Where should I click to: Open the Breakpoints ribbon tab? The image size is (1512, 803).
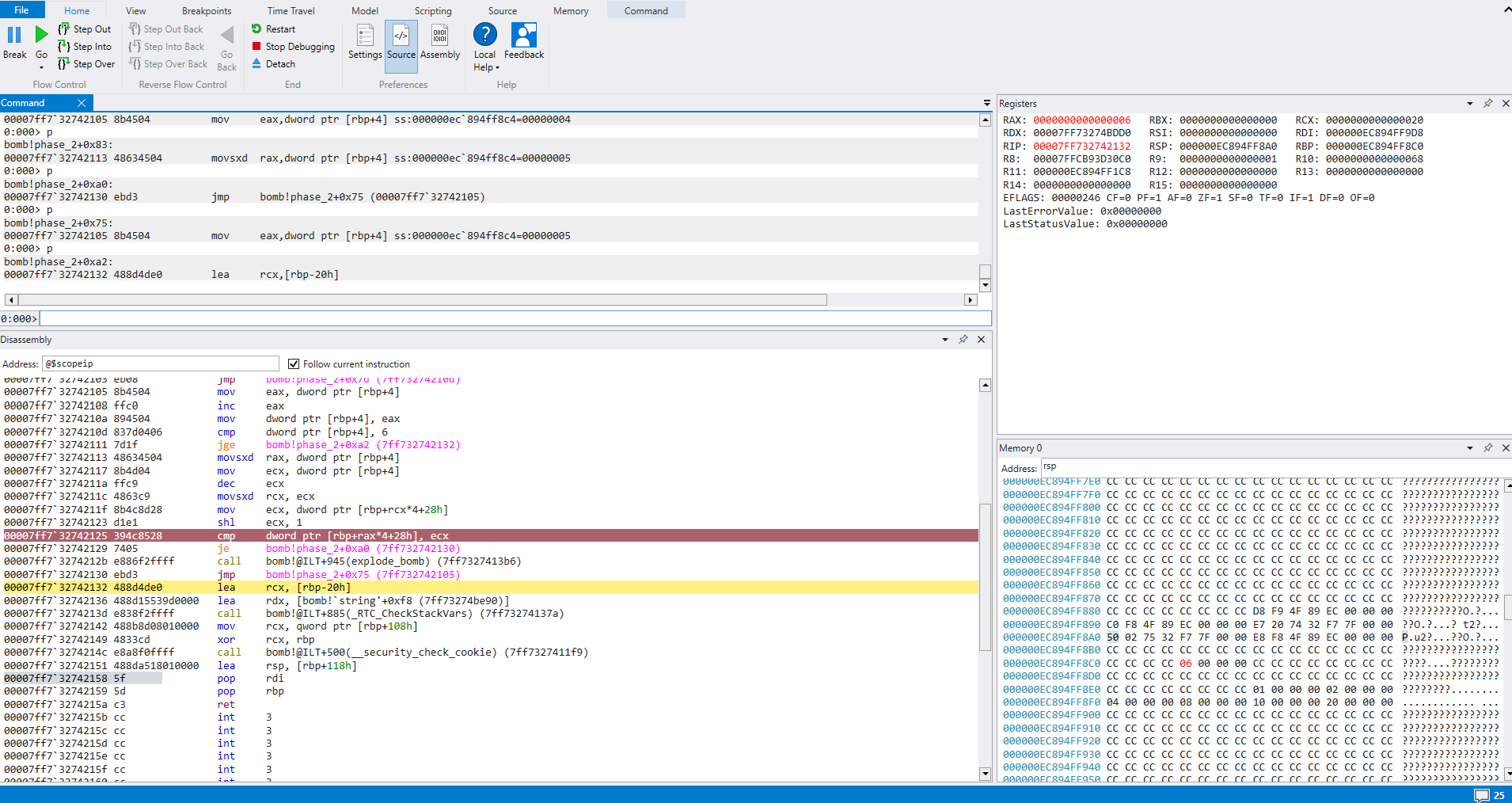pos(207,11)
